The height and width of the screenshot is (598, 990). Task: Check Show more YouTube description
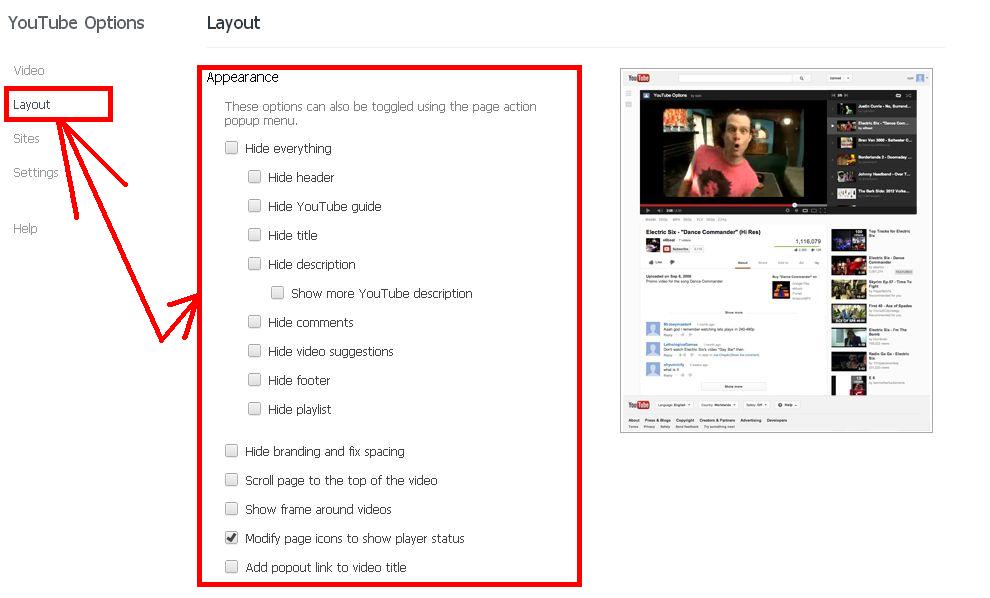coord(277,293)
